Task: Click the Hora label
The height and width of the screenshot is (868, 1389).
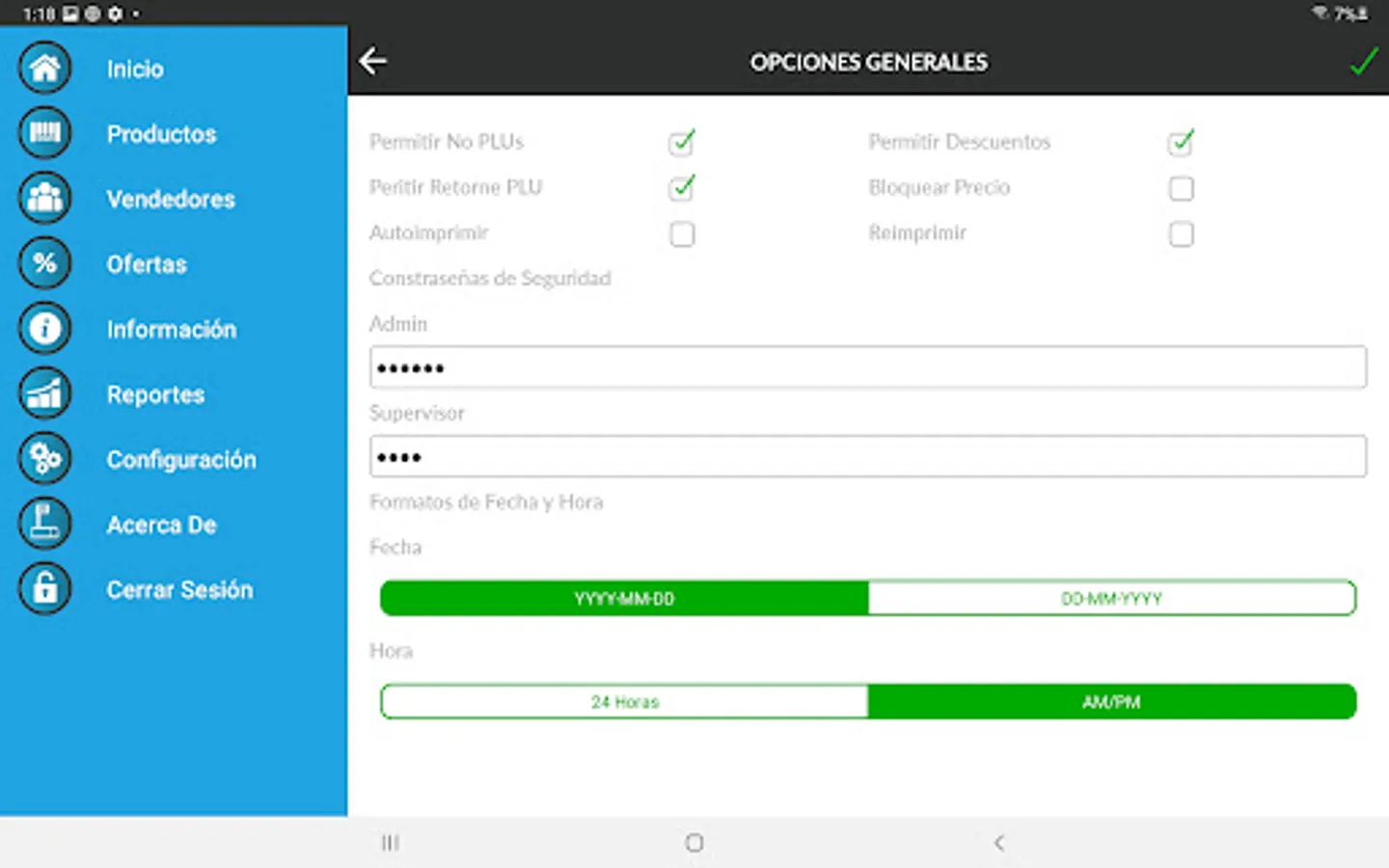Action: click(391, 651)
